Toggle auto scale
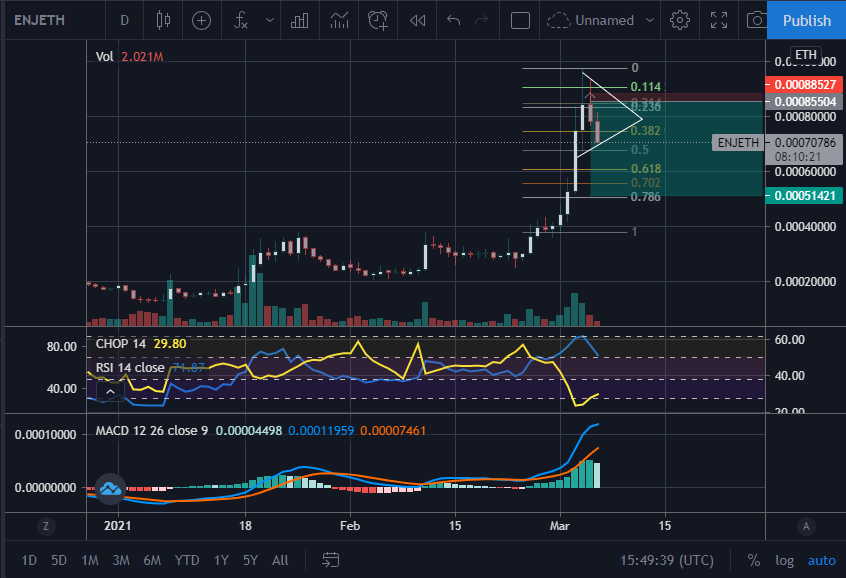846x578 pixels. pos(821,560)
